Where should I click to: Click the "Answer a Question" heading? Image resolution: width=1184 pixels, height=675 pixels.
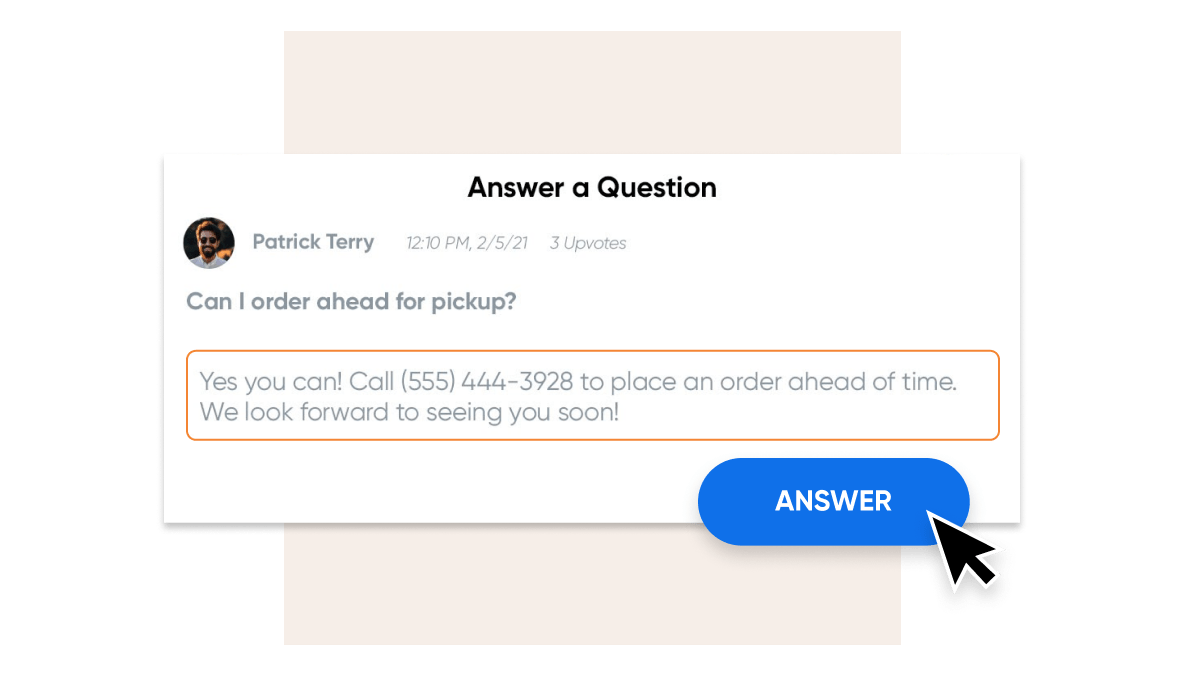click(x=592, y=187)
